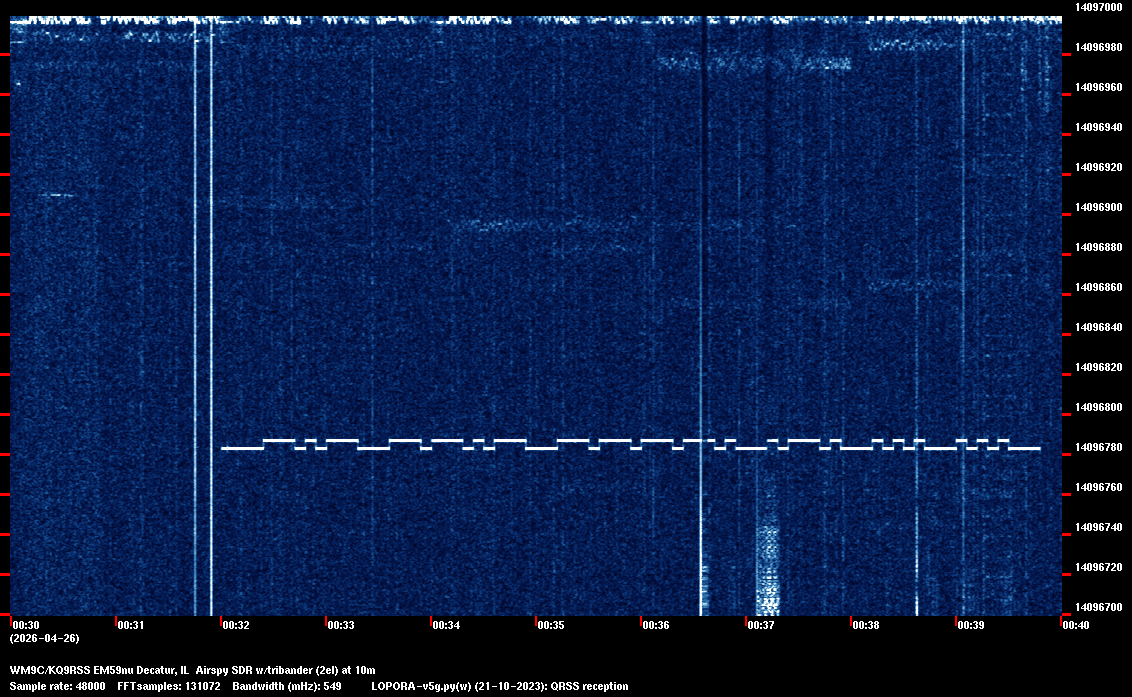
Task: Click the 00:31 time axis label
Action: coord(131,625)
